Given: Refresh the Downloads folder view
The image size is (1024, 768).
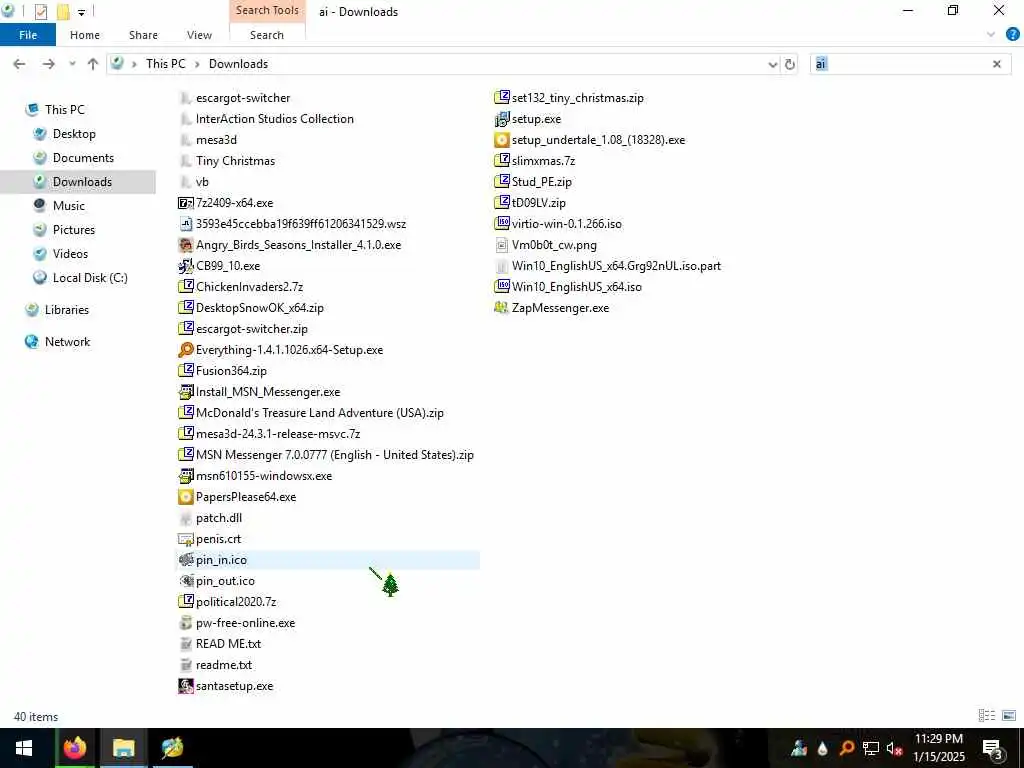Looking at the screenshot, I should 790,64.
